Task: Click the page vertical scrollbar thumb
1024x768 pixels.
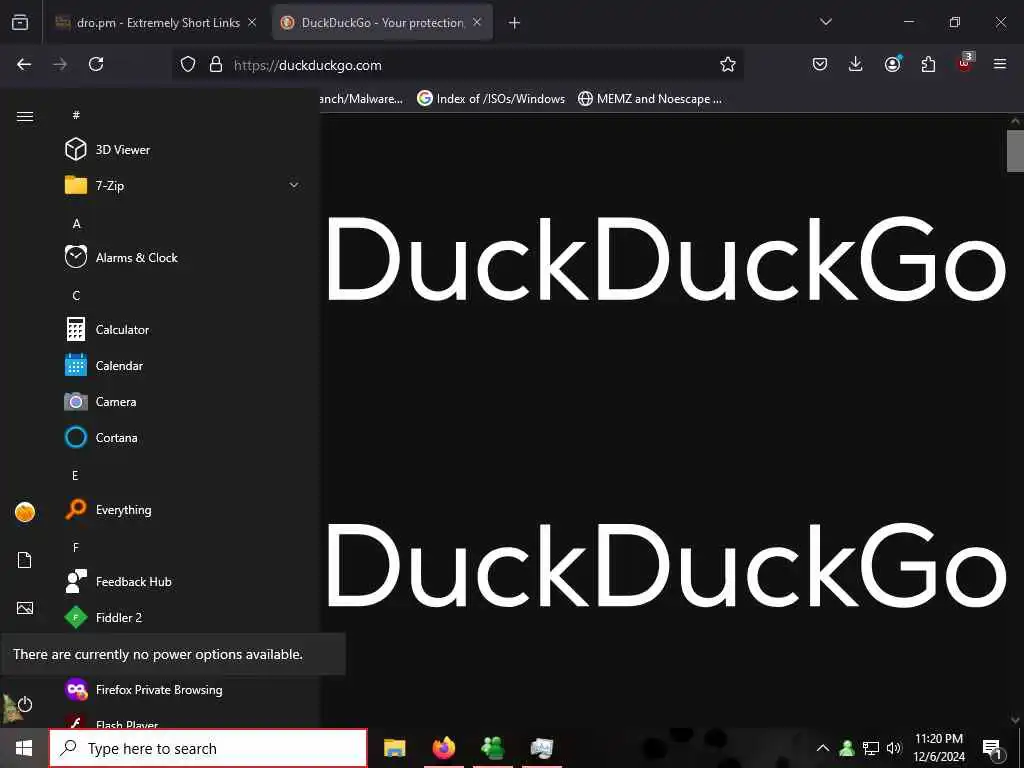Action: click(1015, 151)
